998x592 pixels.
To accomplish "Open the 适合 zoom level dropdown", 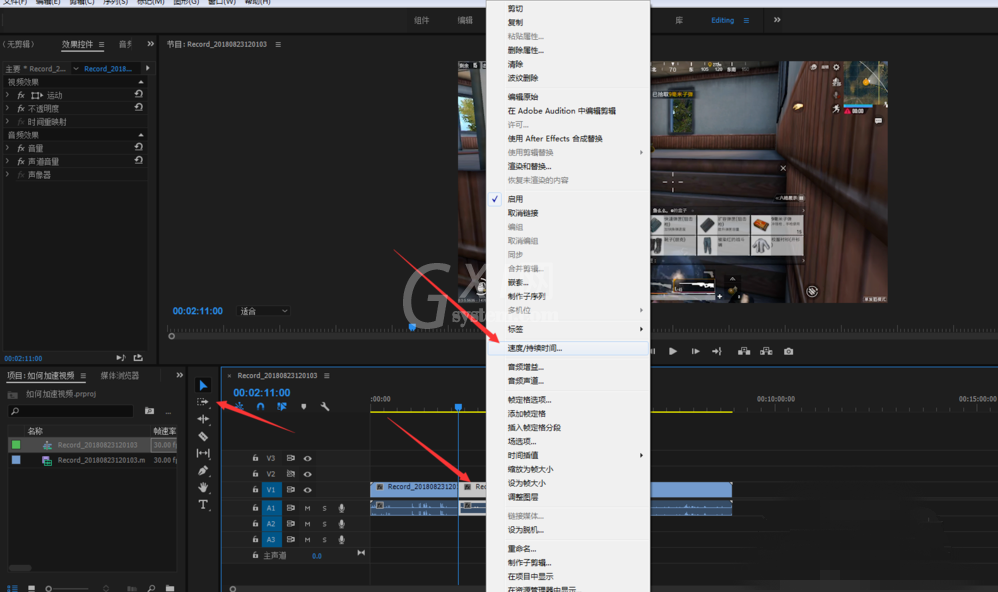I will [264, 311].
